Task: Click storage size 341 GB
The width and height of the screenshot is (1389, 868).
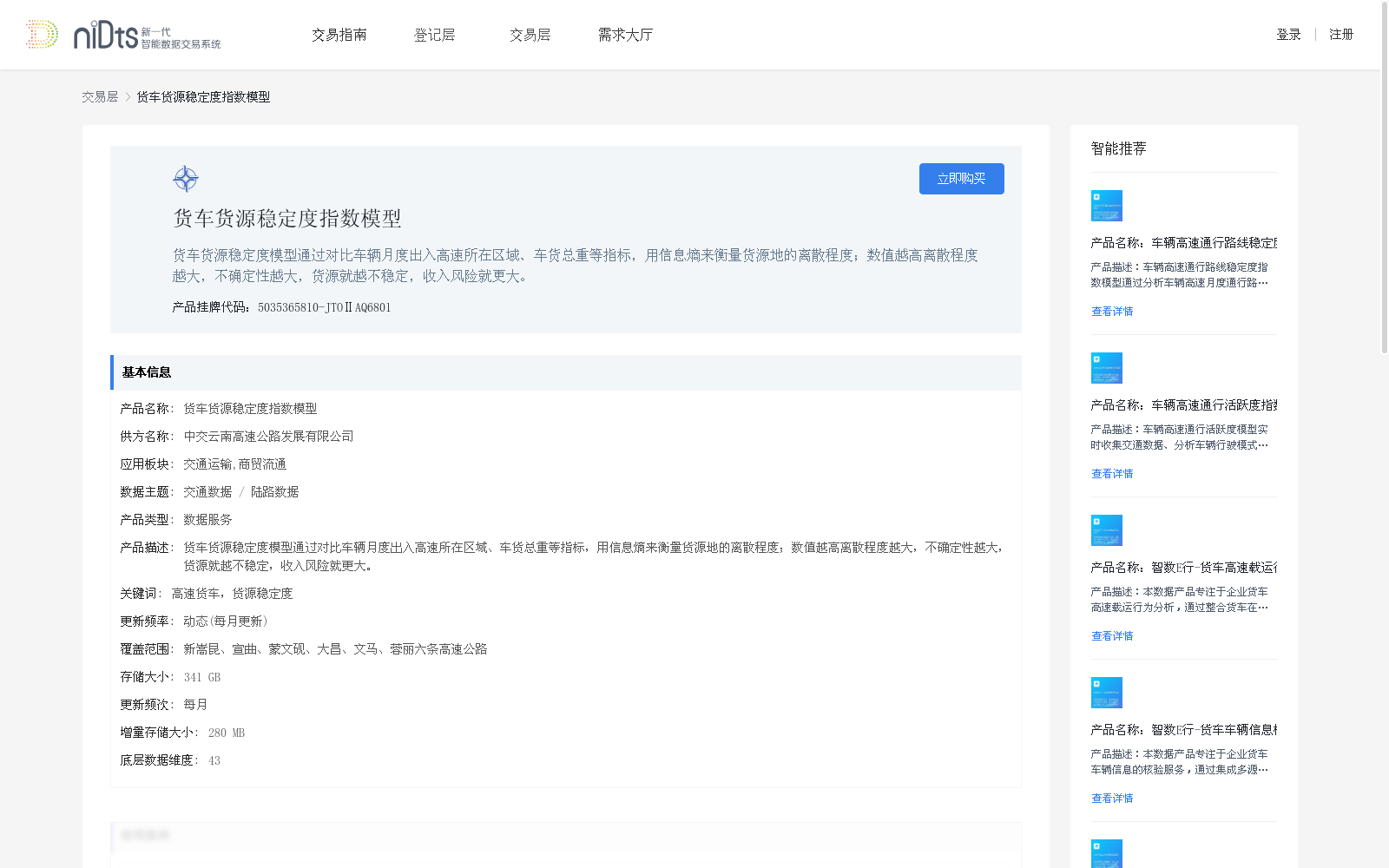Action: [202, 677]
